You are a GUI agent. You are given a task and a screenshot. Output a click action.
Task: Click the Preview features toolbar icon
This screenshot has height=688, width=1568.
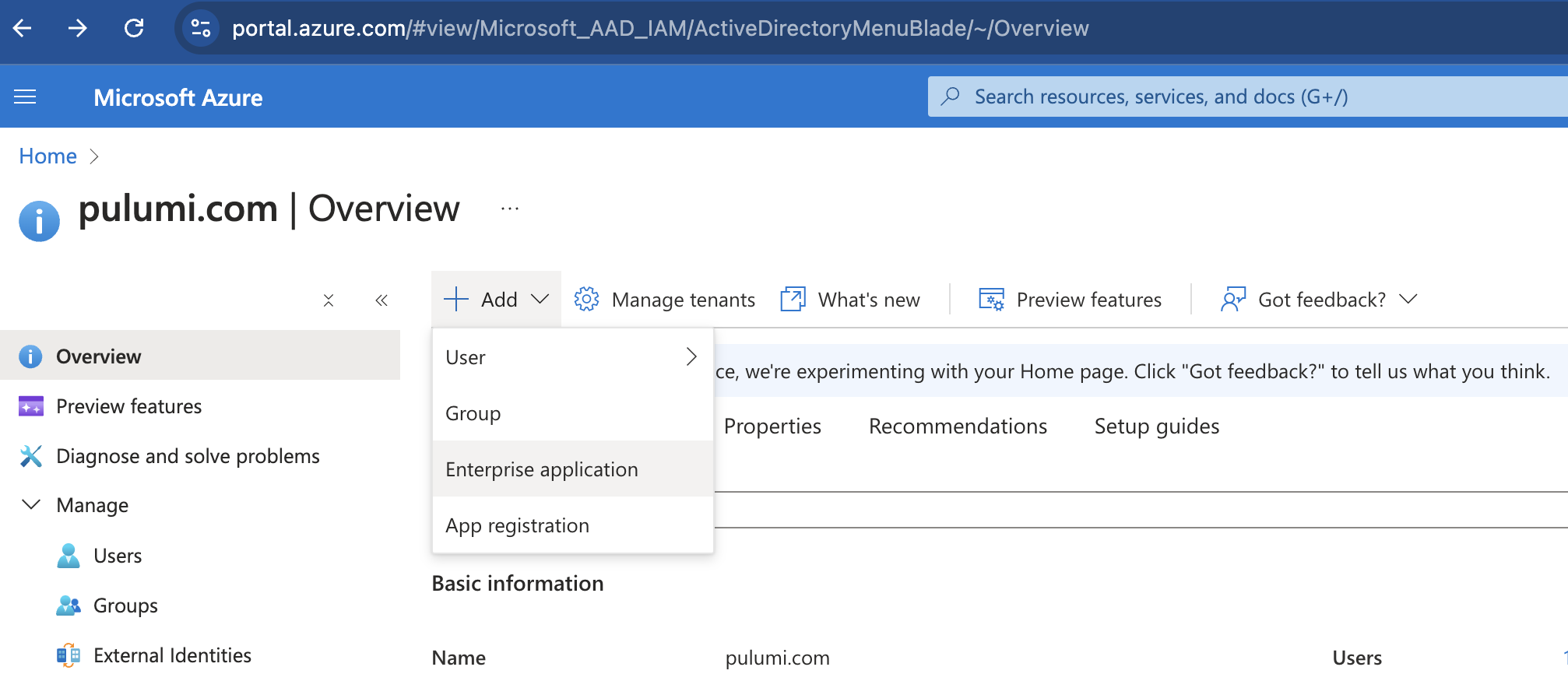pyautogui.click(x=991, y=300)
